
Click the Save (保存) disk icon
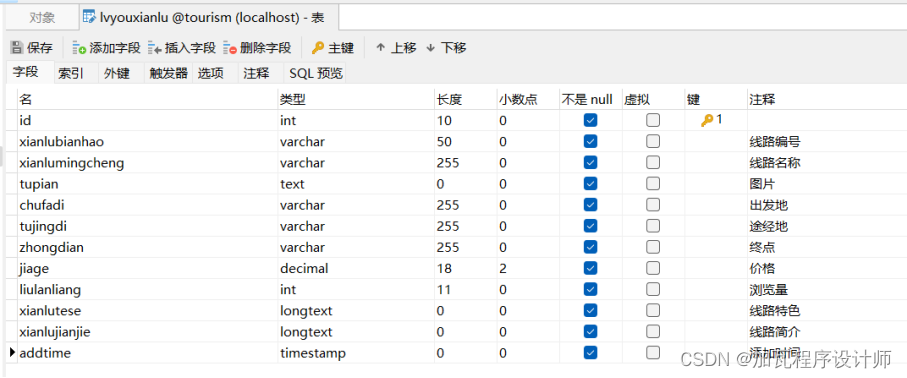[x=17, y=47]
